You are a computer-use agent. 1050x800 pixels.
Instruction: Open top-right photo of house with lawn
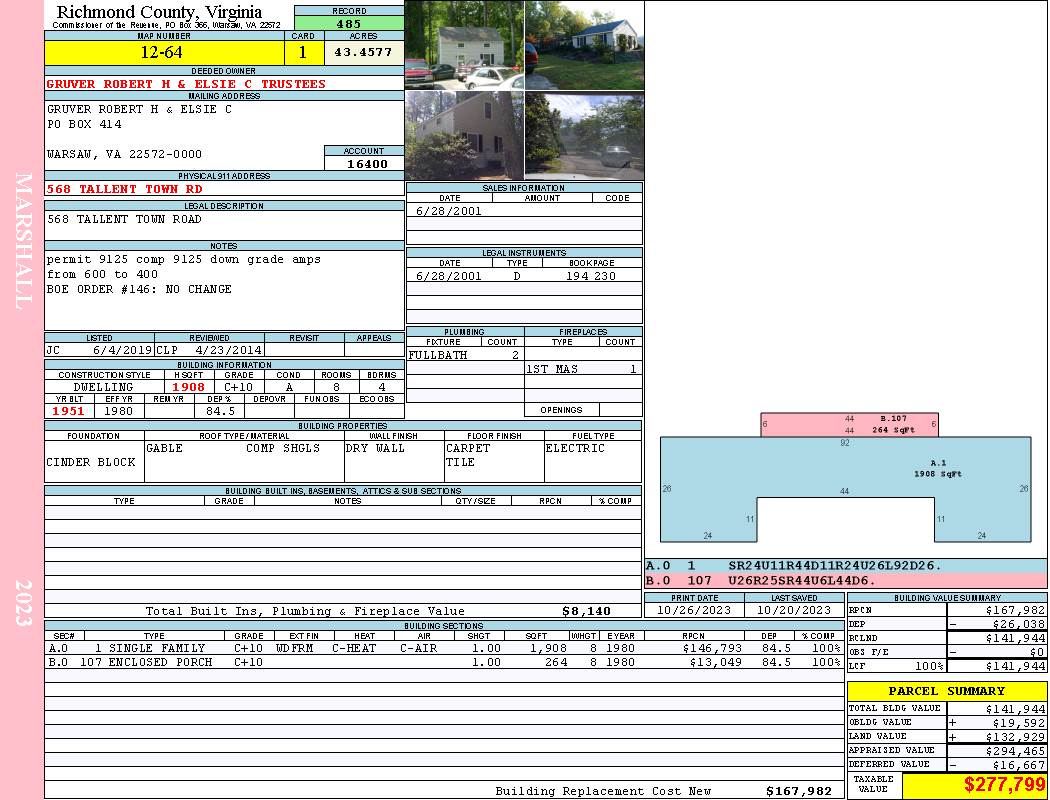(x=584, y=46)
